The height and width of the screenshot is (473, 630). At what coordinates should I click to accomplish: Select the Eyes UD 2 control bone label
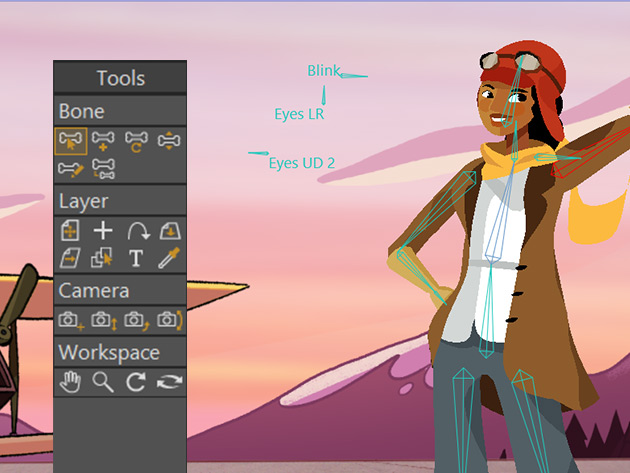tap(302, 163)
